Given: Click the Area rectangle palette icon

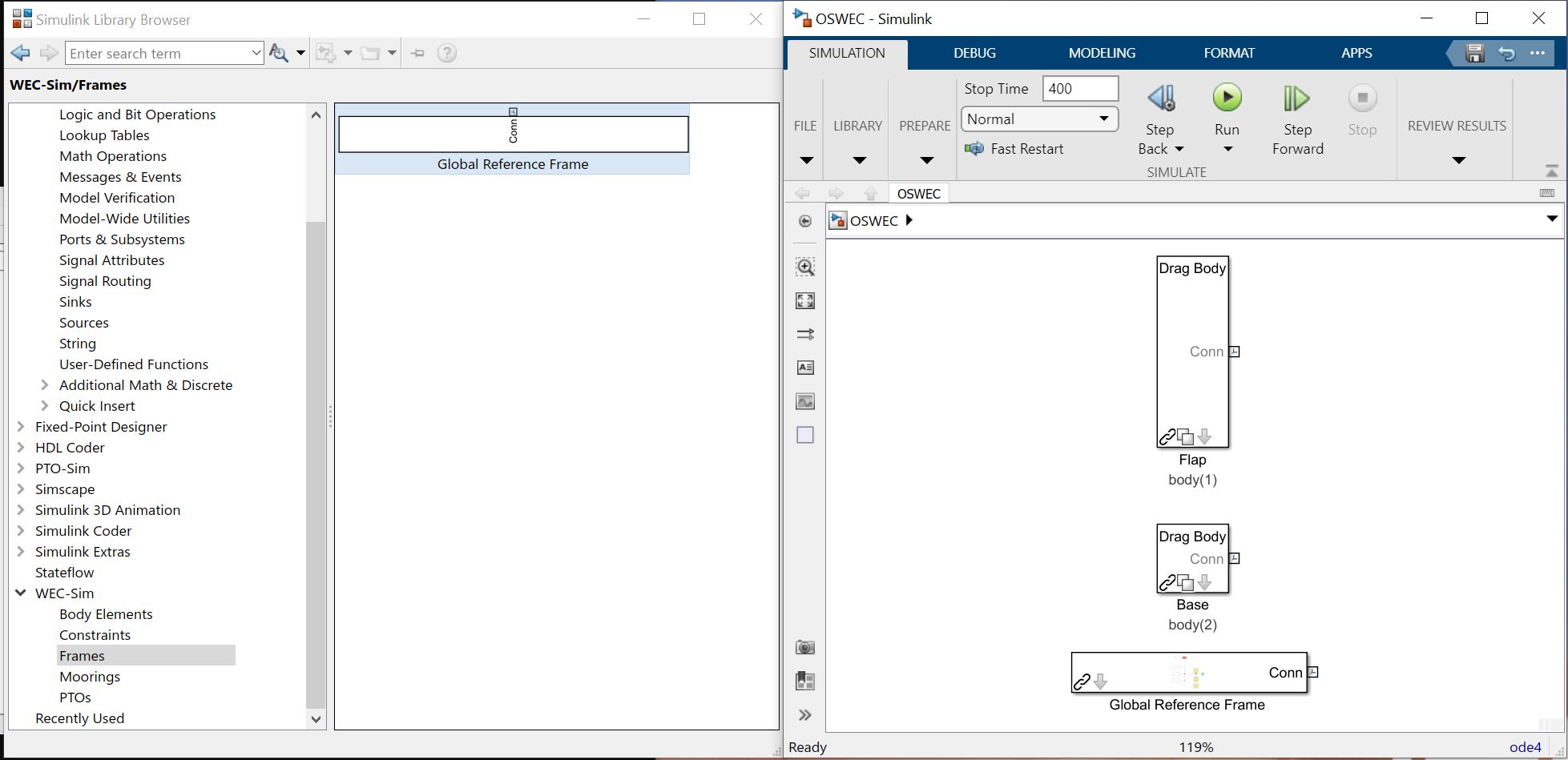Looking at the screenshot, I should [805, 435].
